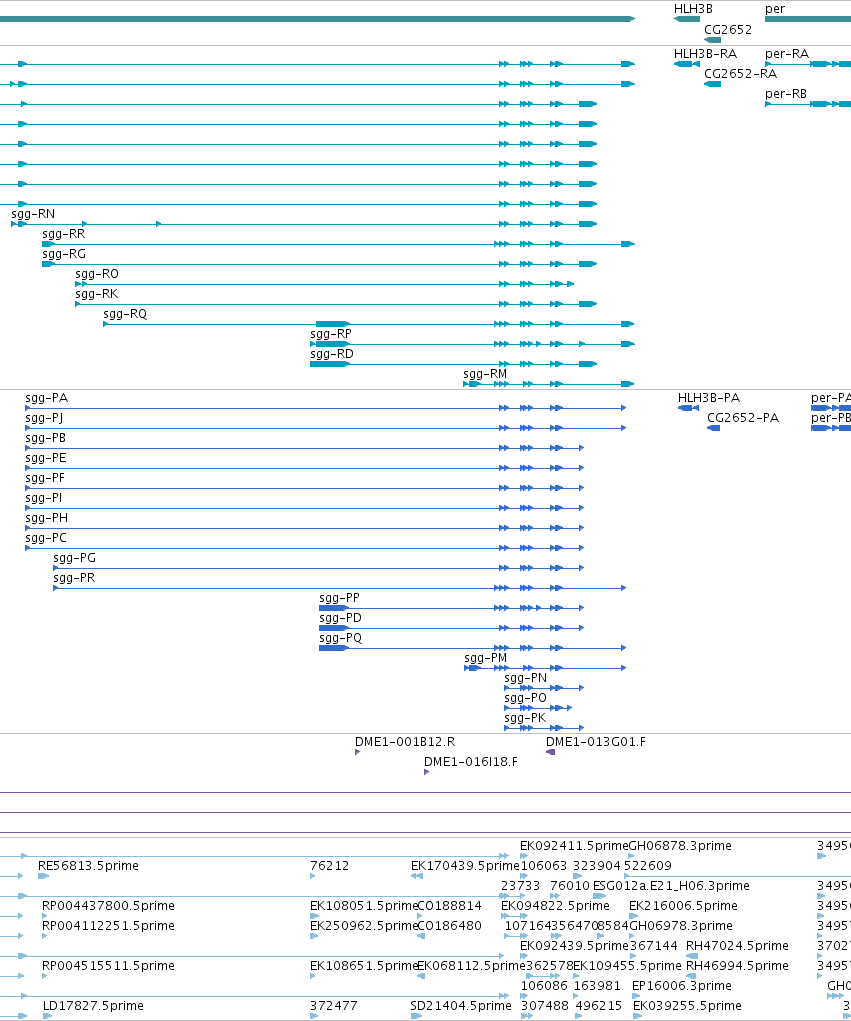The height and width of the screenshot is (1021, 851).
Task: Open the sgg-RG transcript label
Action: (64, 254)
